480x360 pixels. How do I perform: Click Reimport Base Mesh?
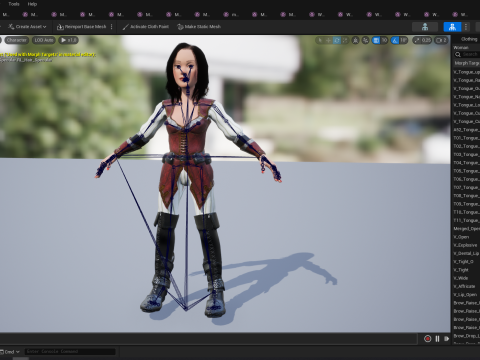[82, 27]
